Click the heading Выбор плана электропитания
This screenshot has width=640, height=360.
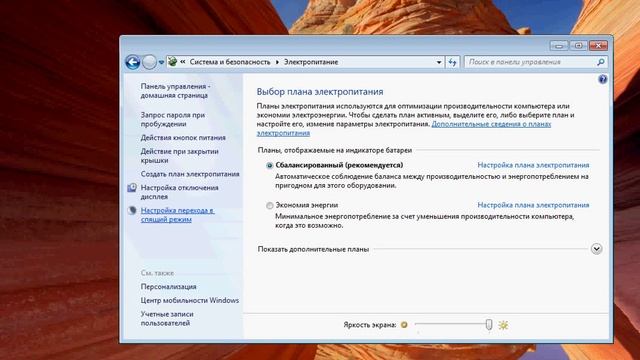pos(320,92)
